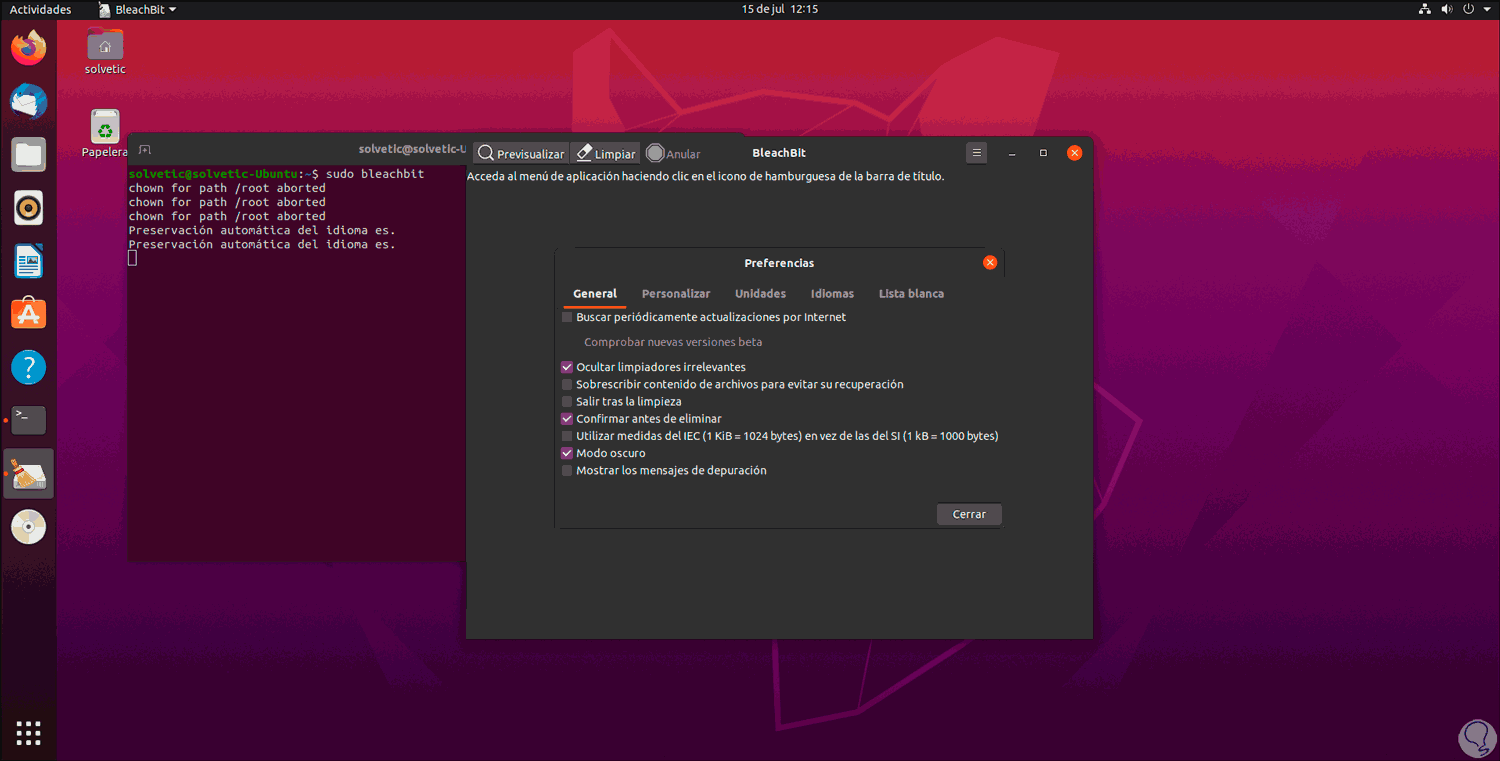Screen dimensions: 1500x761
Task: Click the Anular stop button
Action: [x=673, y=154]
